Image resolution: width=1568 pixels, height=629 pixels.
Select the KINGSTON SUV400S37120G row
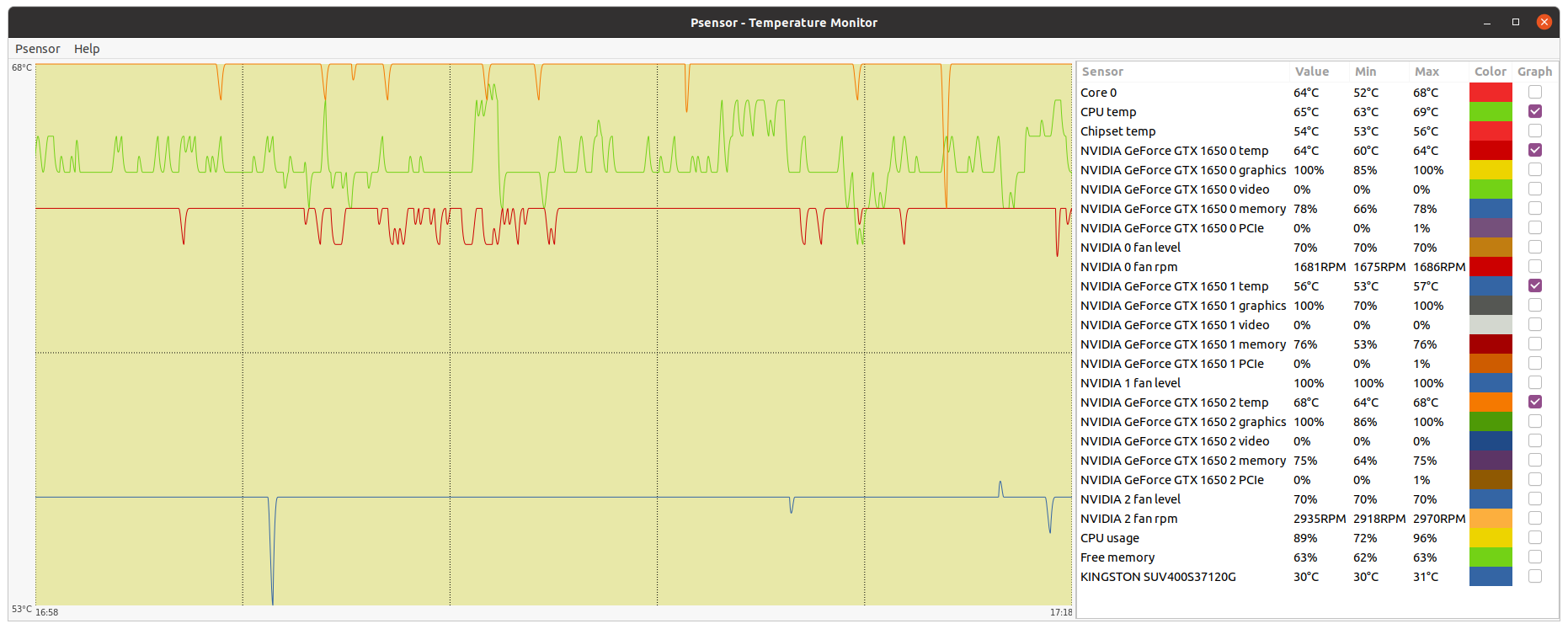click(x=1158, y=577)
